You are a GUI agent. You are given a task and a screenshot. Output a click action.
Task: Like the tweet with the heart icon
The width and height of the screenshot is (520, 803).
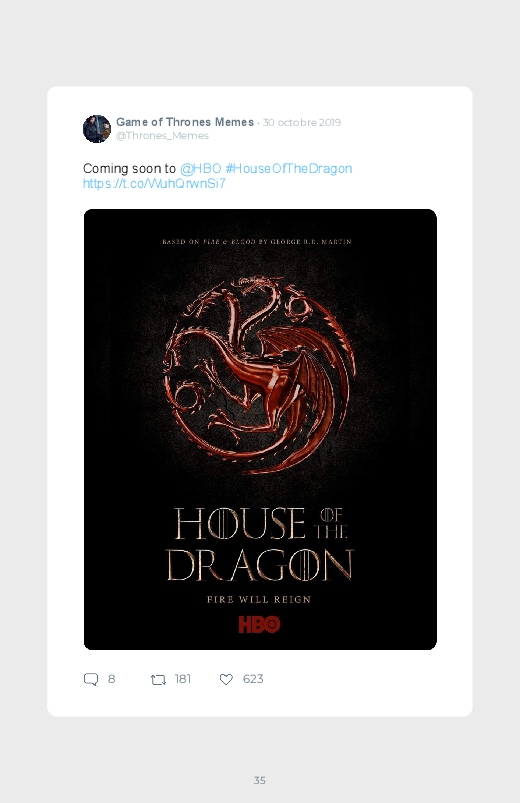click(x=226, y=679)
